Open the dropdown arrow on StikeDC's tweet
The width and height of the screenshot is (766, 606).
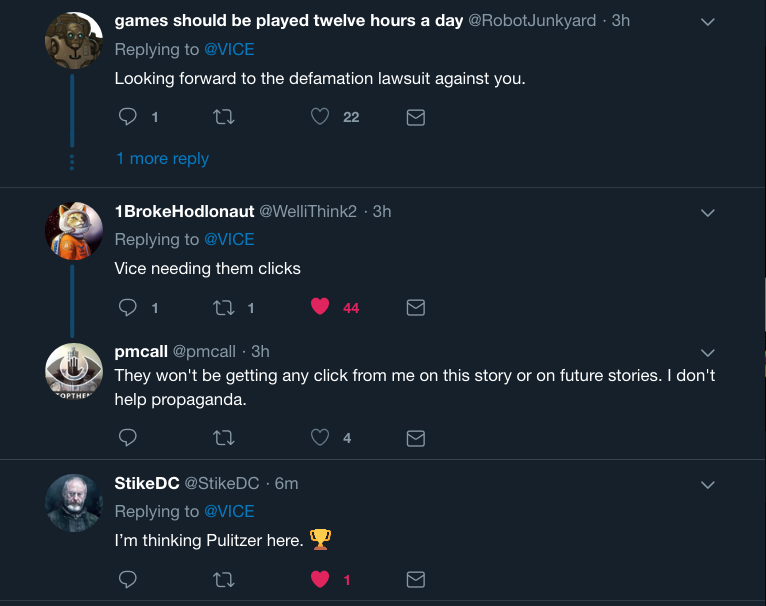(707, 484)
